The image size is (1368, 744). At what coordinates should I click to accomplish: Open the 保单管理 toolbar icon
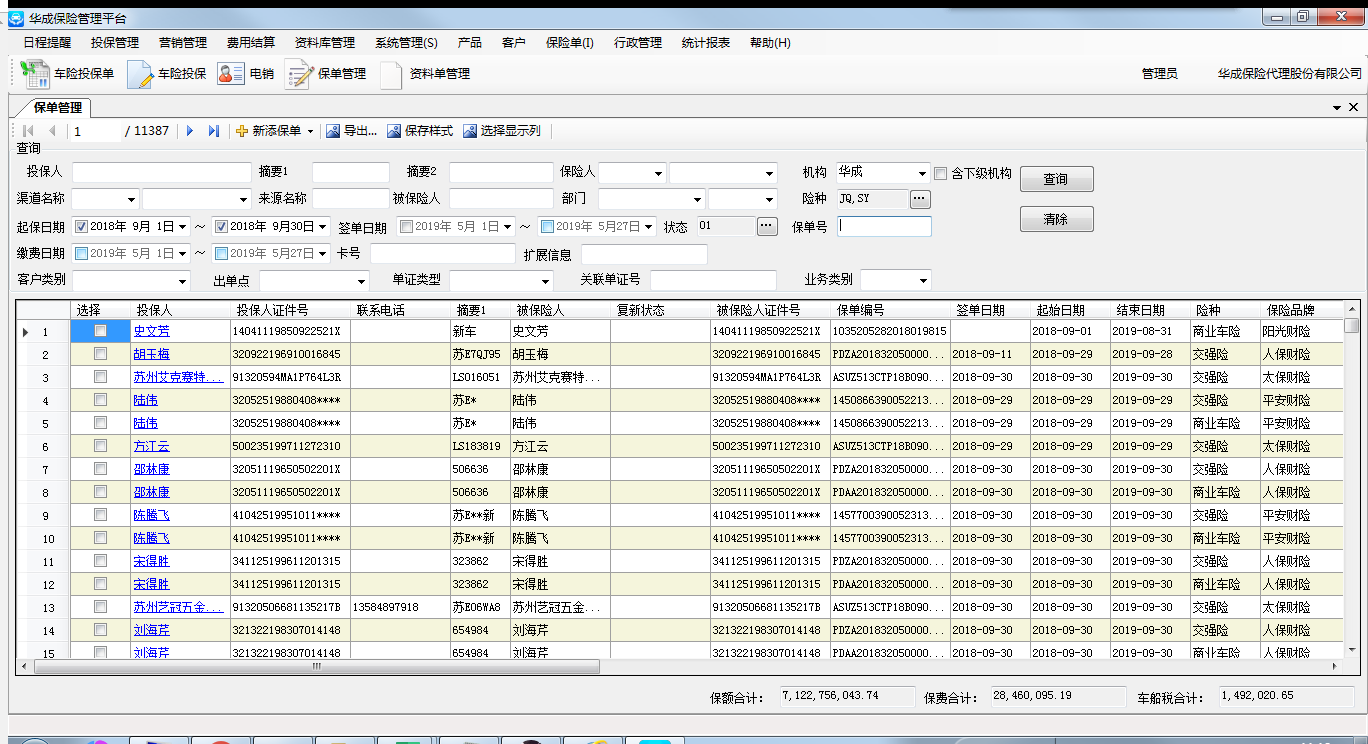click(299, 74)
